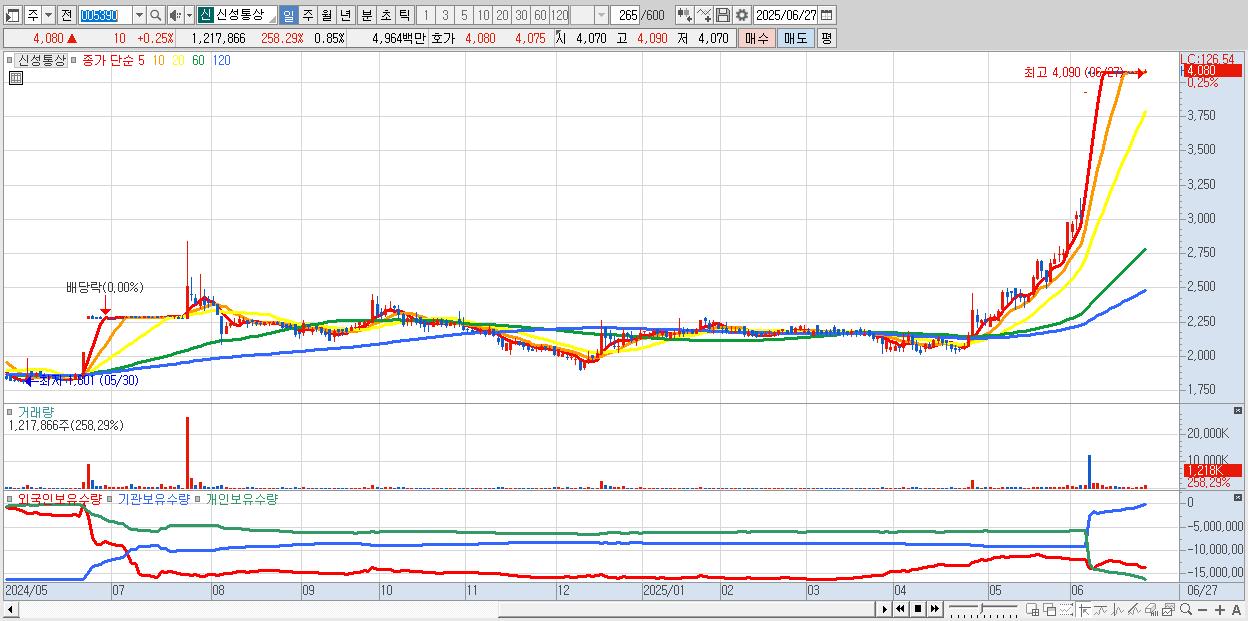Screen dimensions: 1248x621
Task: Adjust the chart zoom slider handle
Action: 981,608
